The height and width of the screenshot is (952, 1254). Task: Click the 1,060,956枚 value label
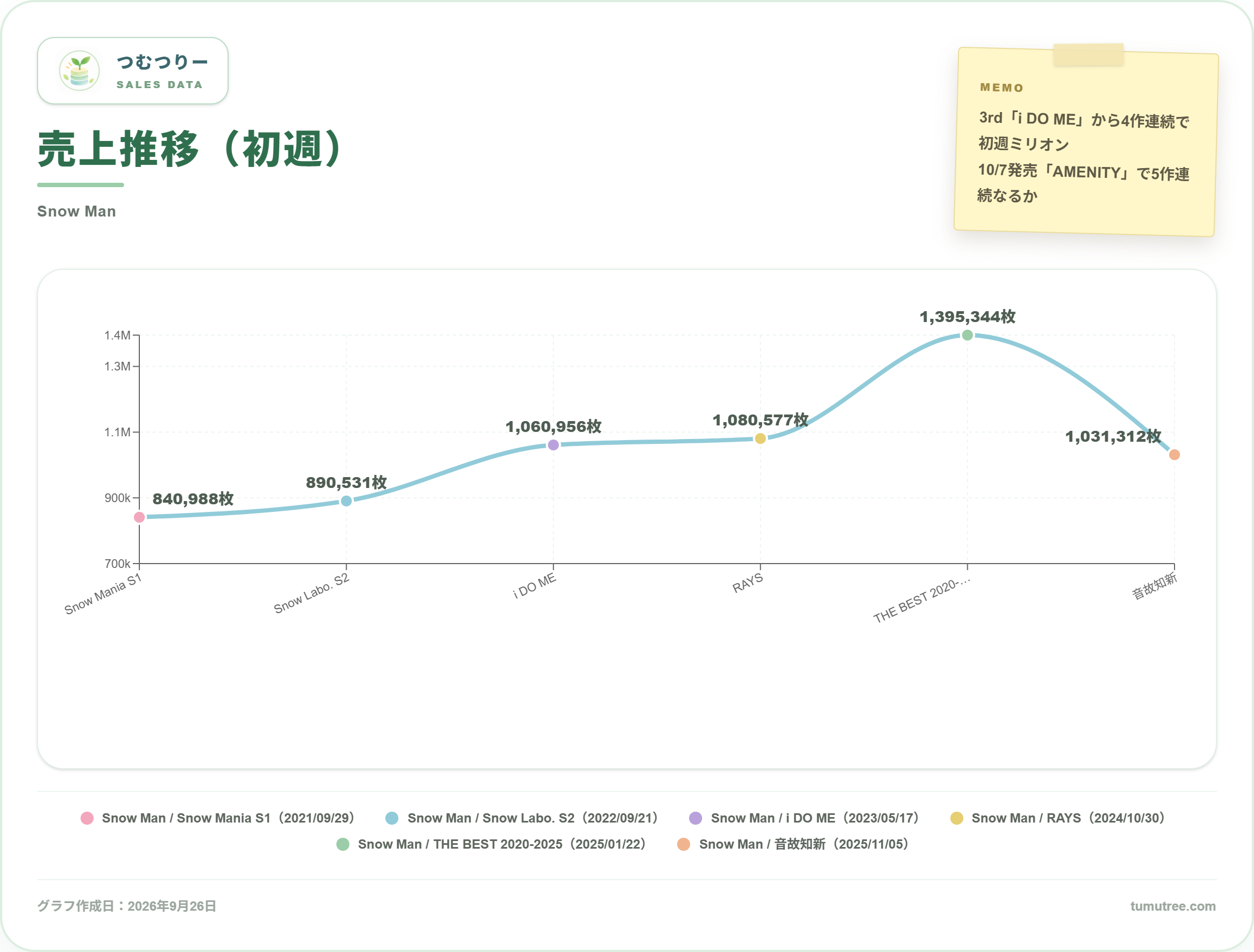click(554, 426)
